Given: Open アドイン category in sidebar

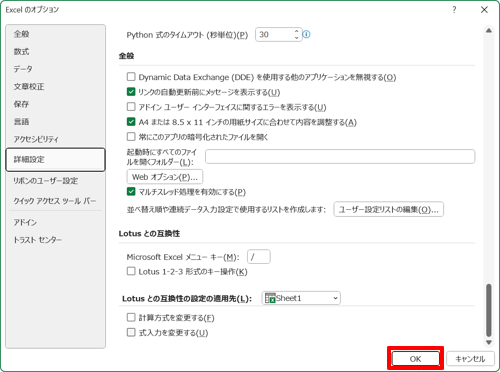Looking at the screenshot, I should click(56, 222).
